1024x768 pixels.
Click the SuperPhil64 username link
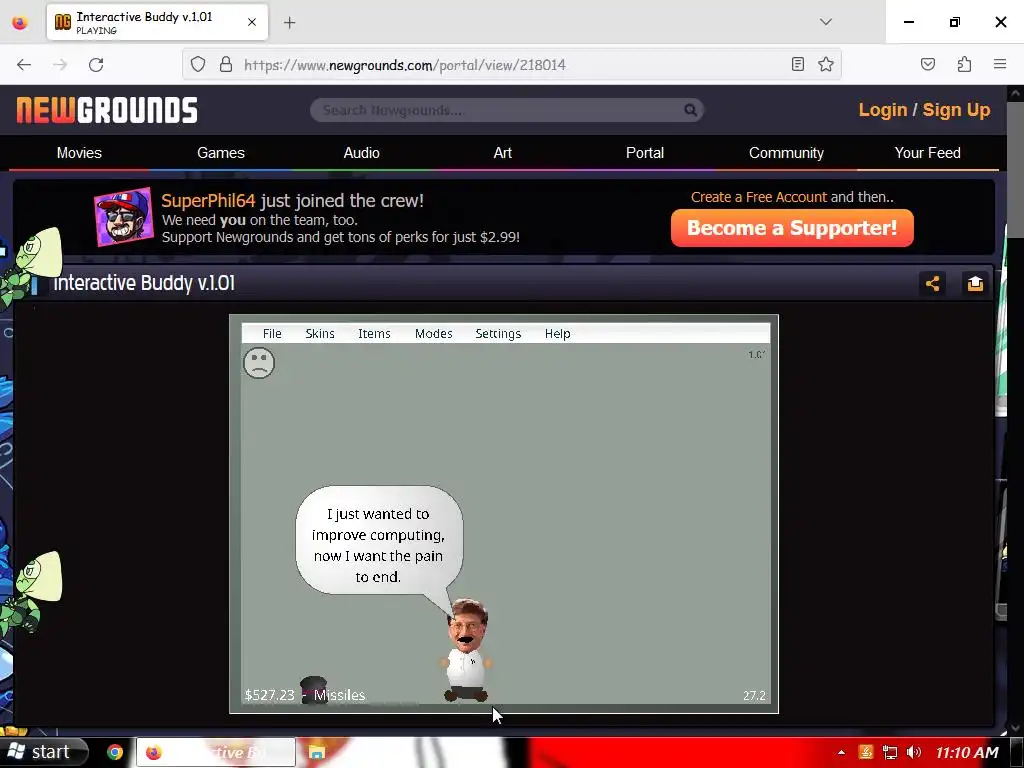pos(208,200)
